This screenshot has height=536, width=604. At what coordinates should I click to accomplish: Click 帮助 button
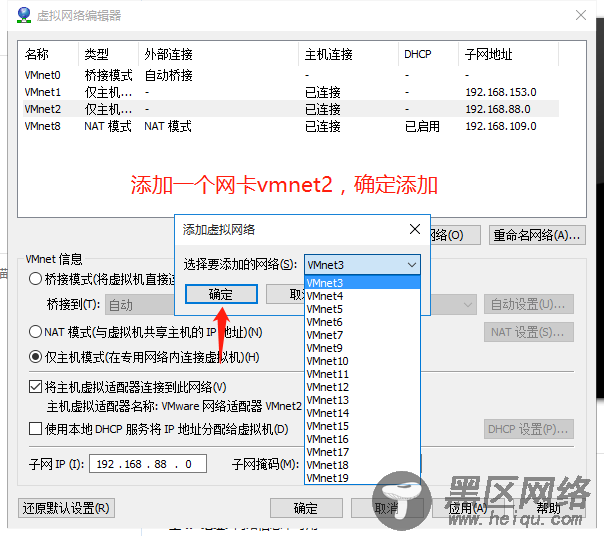549,508
